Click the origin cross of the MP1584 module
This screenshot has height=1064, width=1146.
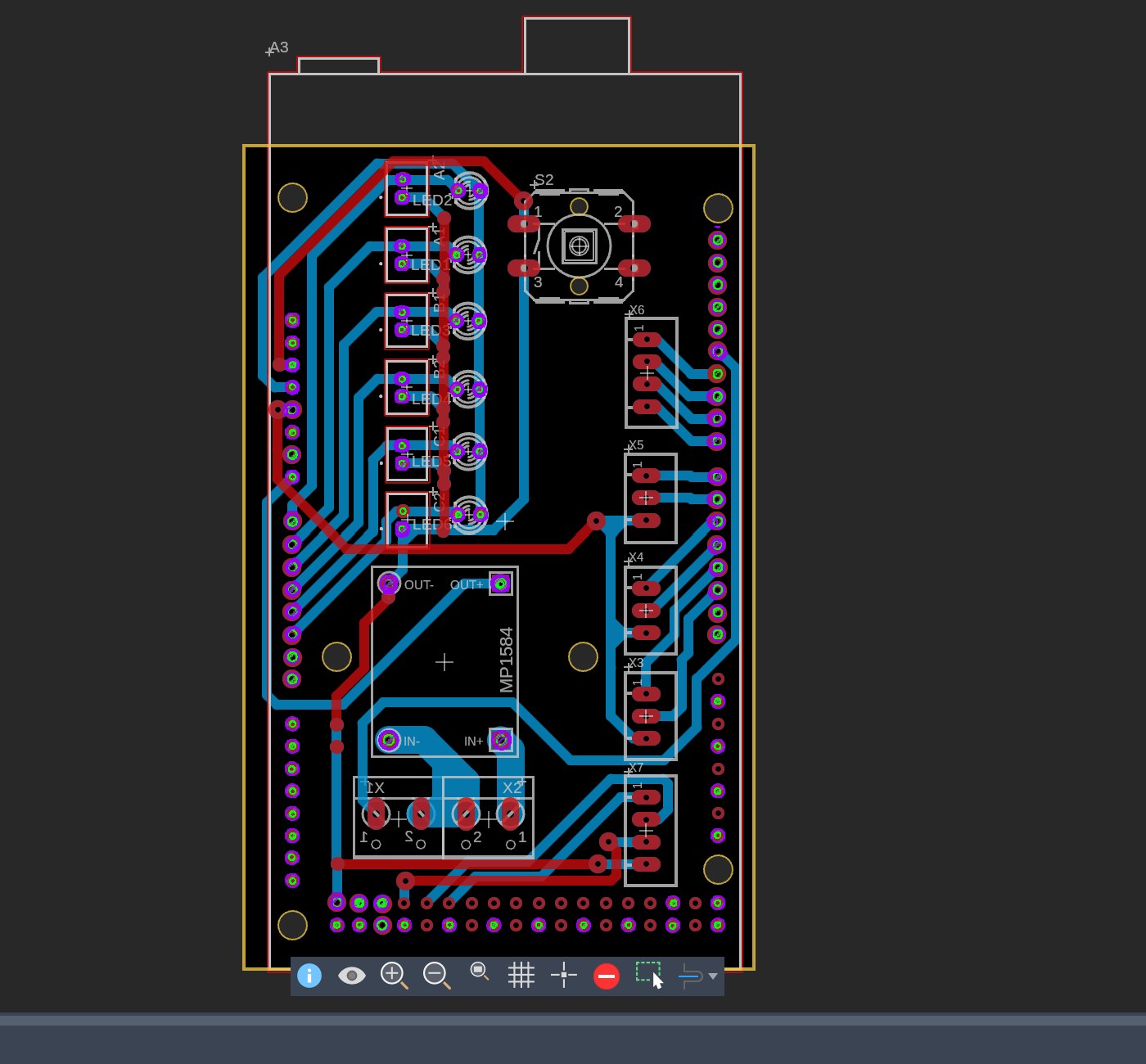point(444,661)
